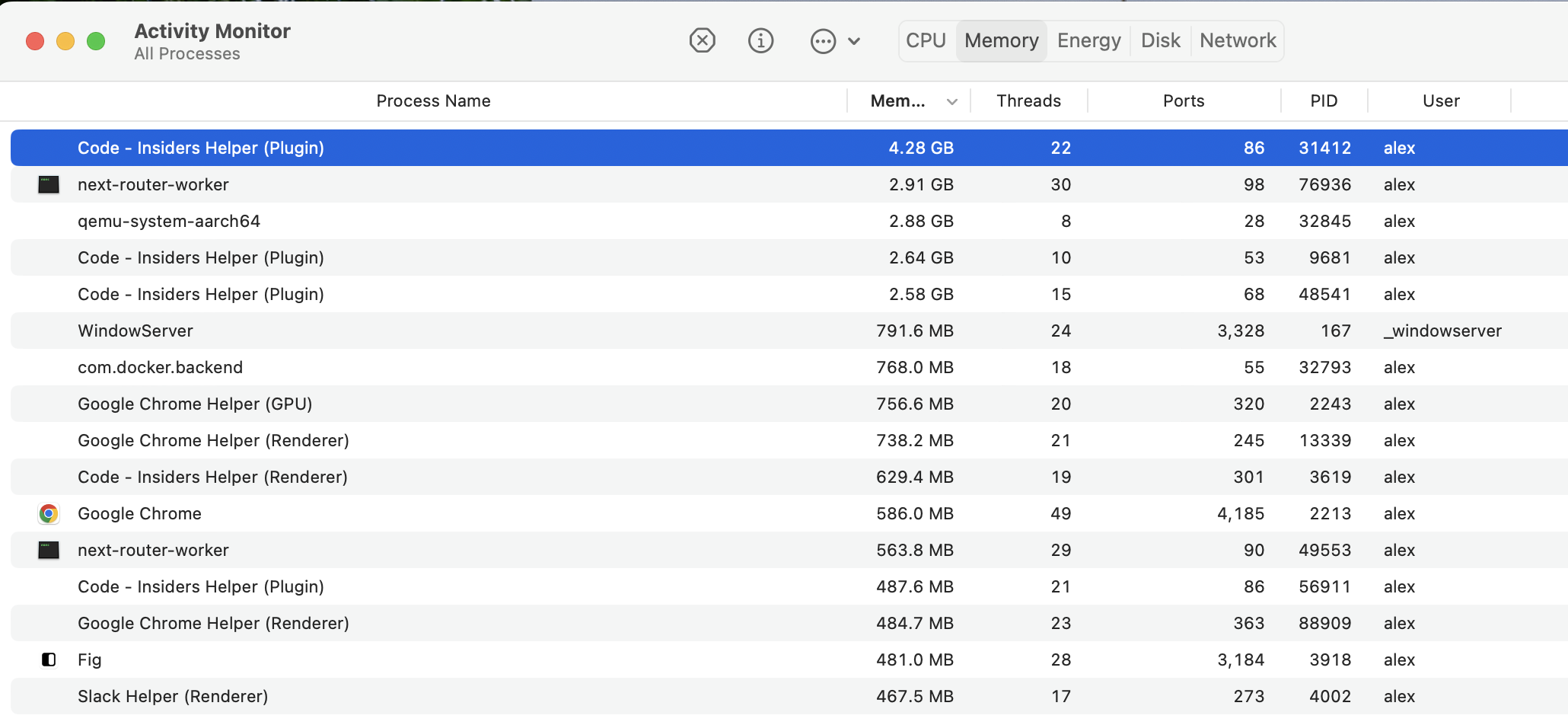Click the terminal icon beside next-router-worker
Image resolution: width=1568 pixels, height=725 pixels.
tap(49, 184)
